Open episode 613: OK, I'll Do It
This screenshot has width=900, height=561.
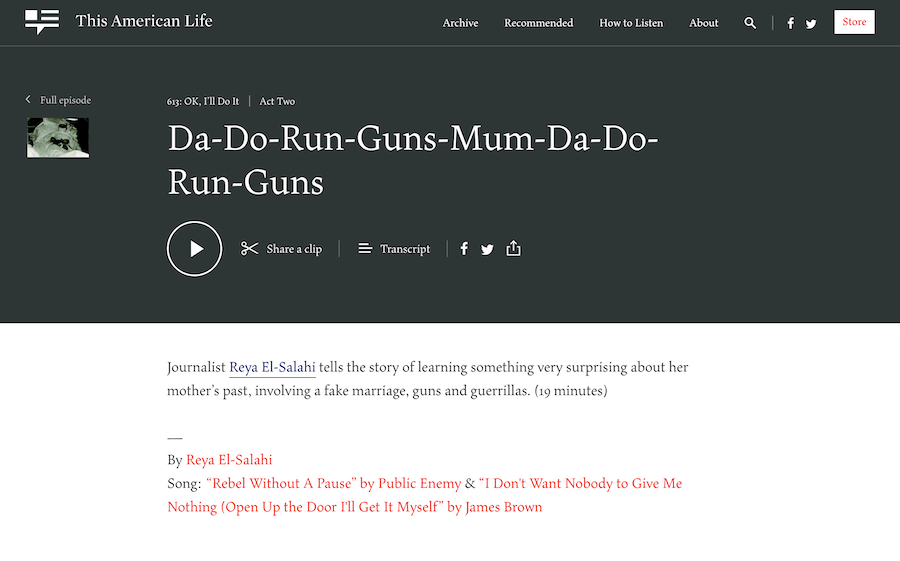203,101
